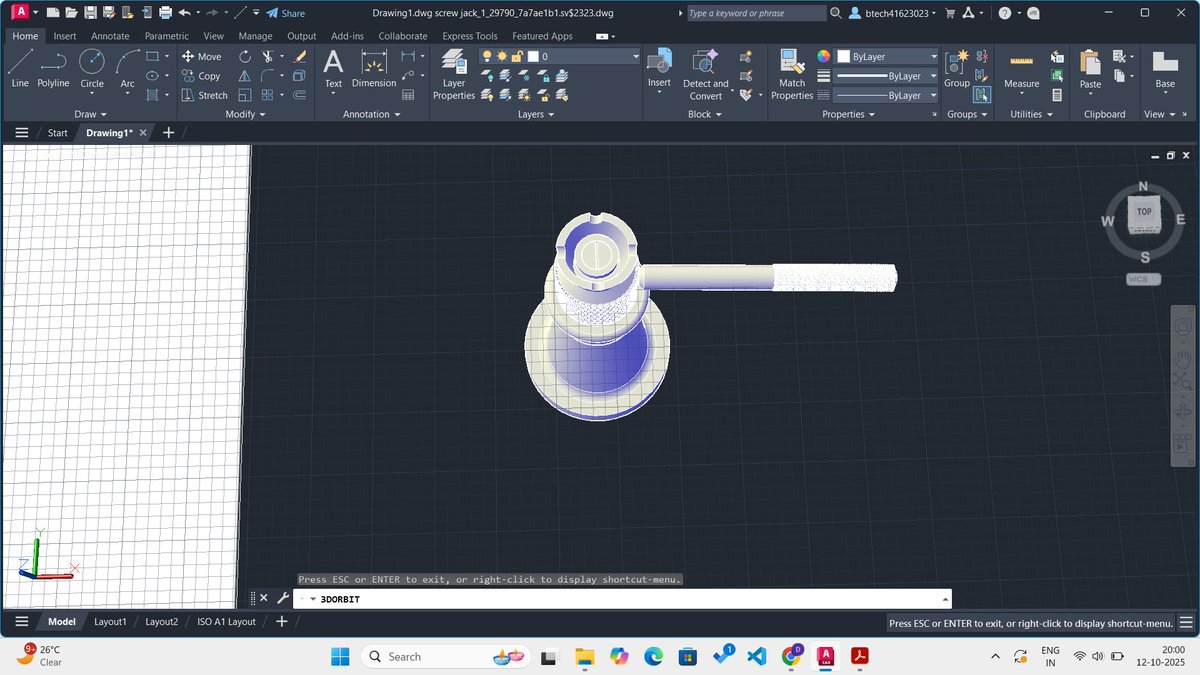Click the btech41623023 account button
1200x675 pixels.
pos(891,13)
